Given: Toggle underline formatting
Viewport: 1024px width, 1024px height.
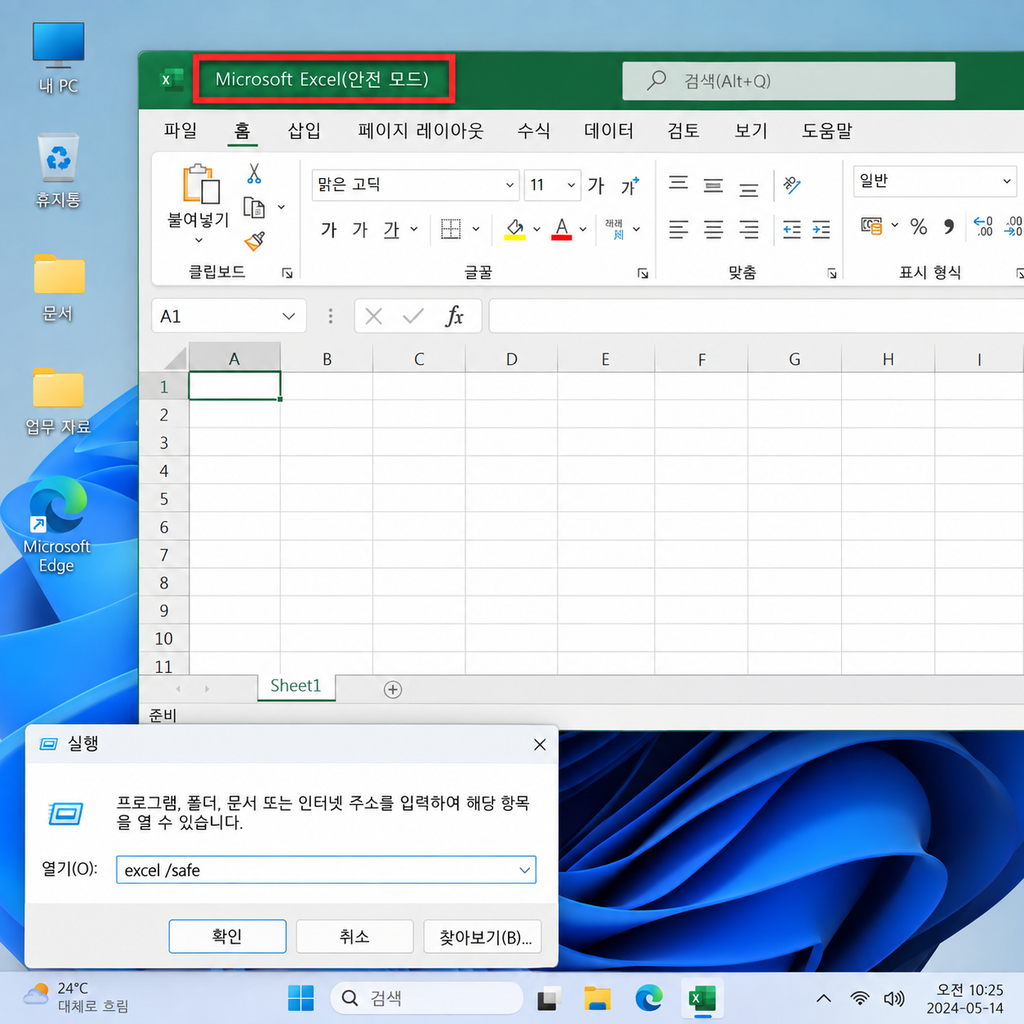Looking at the screenshot, I should pyautogui.click(x=391, y=229).
